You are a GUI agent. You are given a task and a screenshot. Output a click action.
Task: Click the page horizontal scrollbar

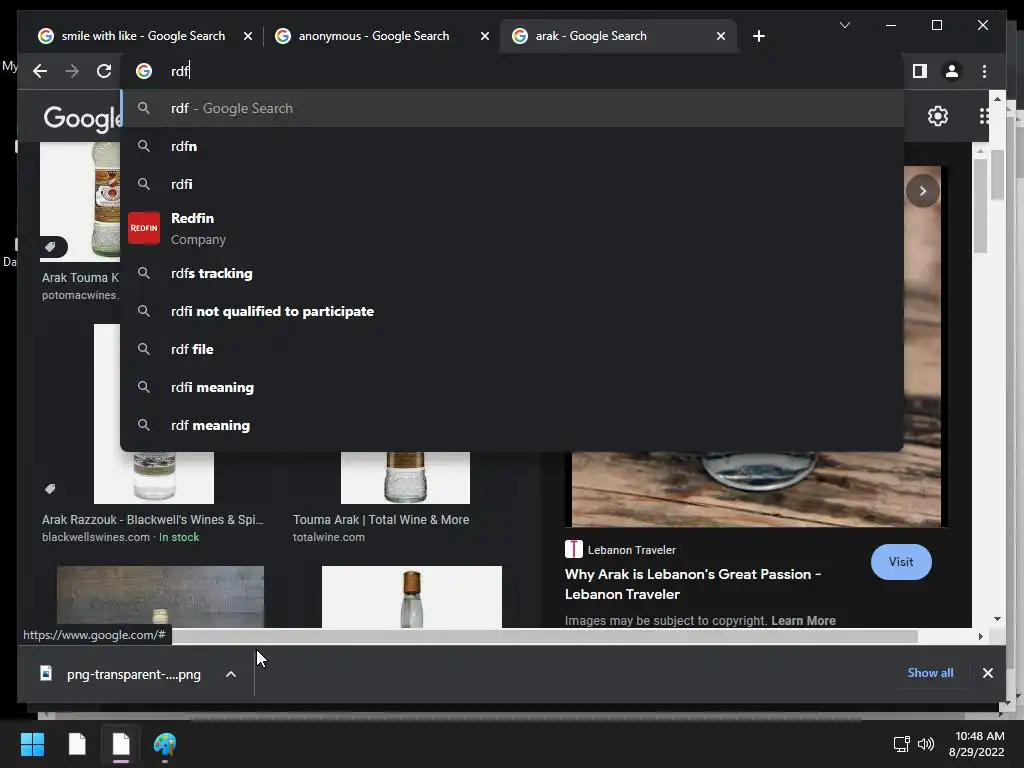[x=545, y=636]
